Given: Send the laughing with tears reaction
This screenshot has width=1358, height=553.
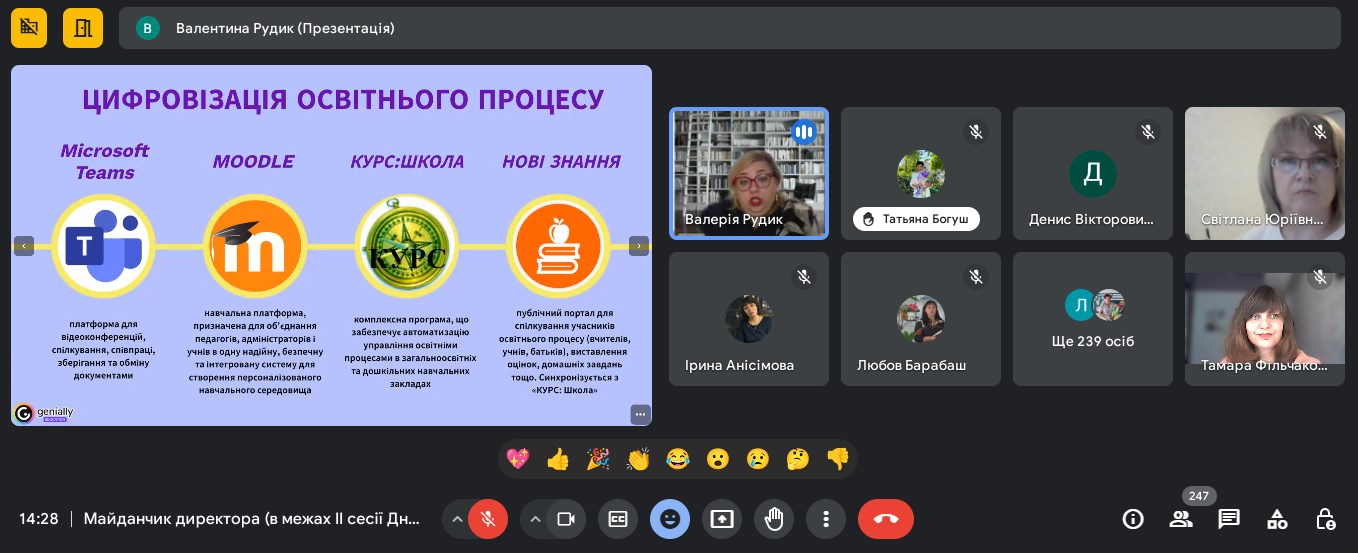Looking at the screenshot, I should point(677,459).
